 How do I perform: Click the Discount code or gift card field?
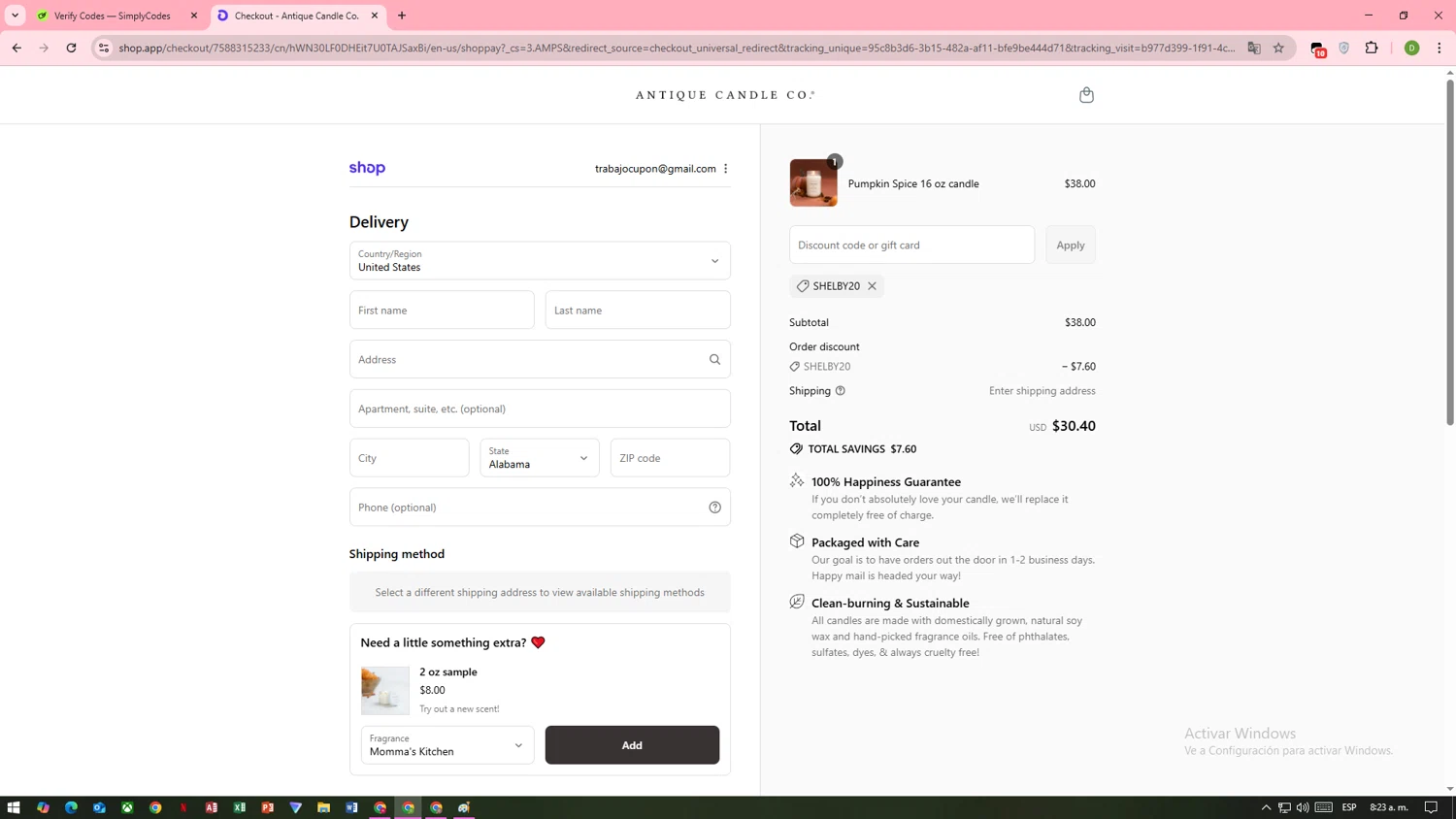912,245
